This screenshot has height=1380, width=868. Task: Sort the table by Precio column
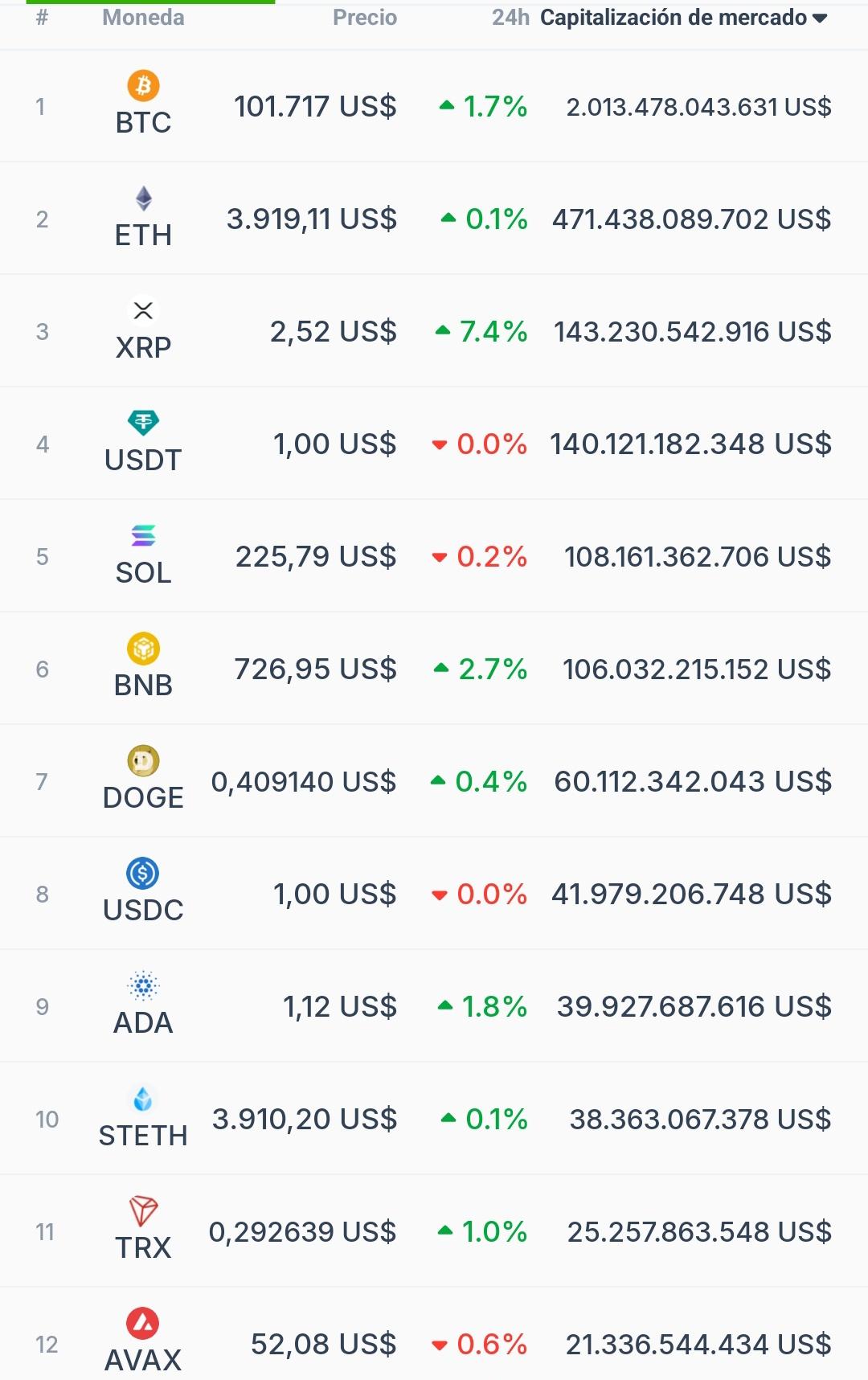click(x=365, y=18)
